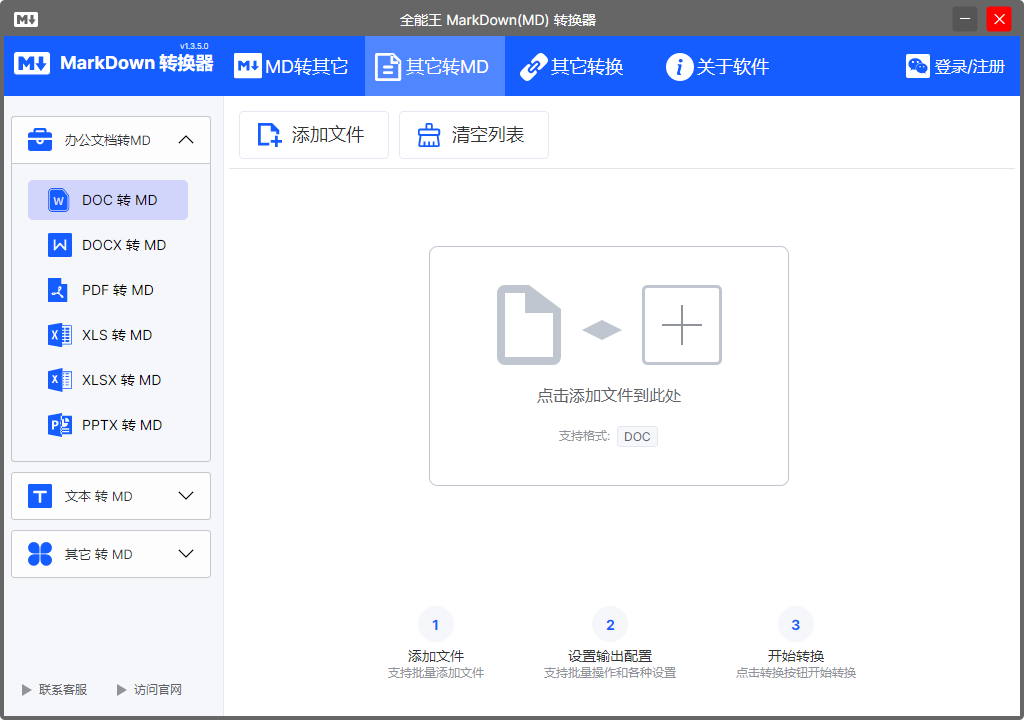Screen dimensions: 1024x720
Task: Click the title bar MD app icon
Action: [x=25, y=20]
